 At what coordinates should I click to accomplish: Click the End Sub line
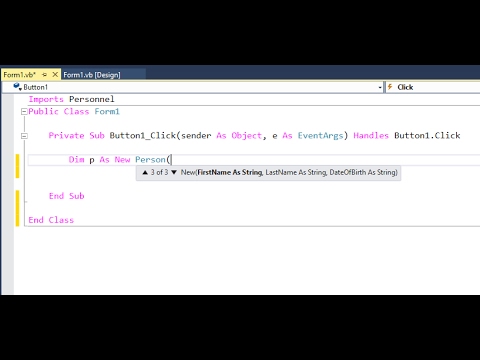66,196
